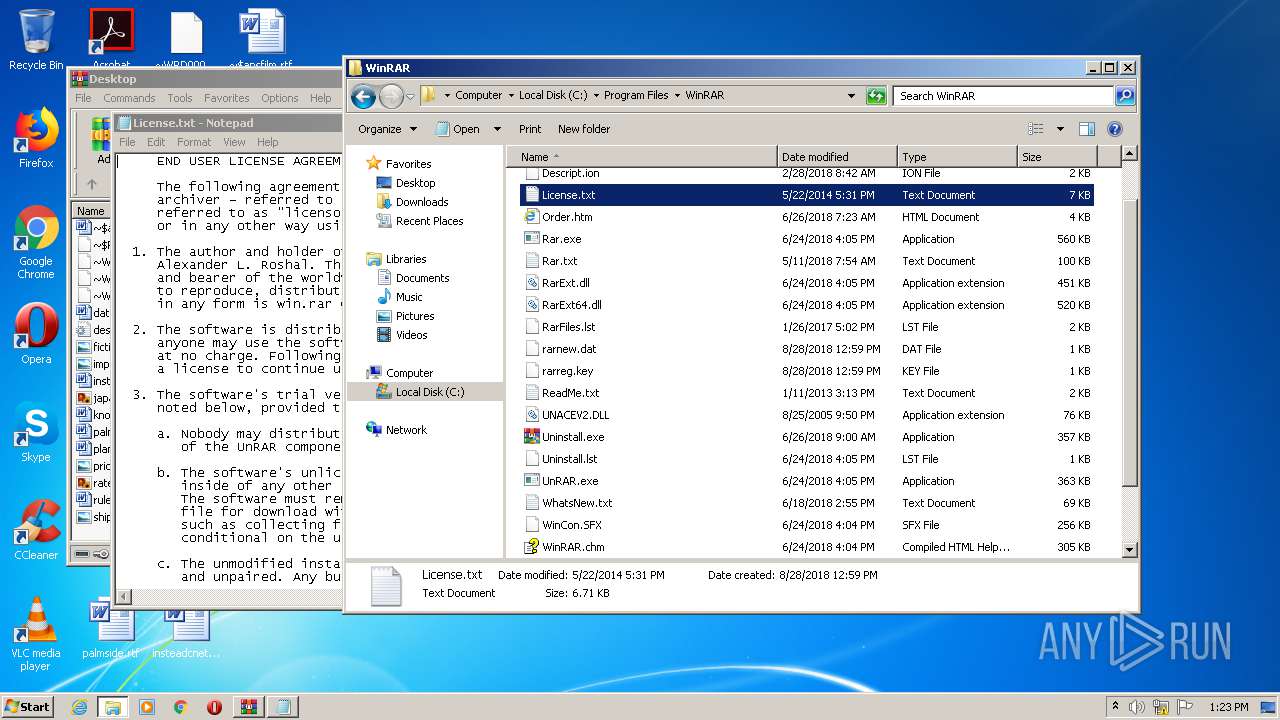Image resolution: width=1280 pixels, height=720 pixels.
Task: Click Notepad taskbar button
Action: point(283,707)
